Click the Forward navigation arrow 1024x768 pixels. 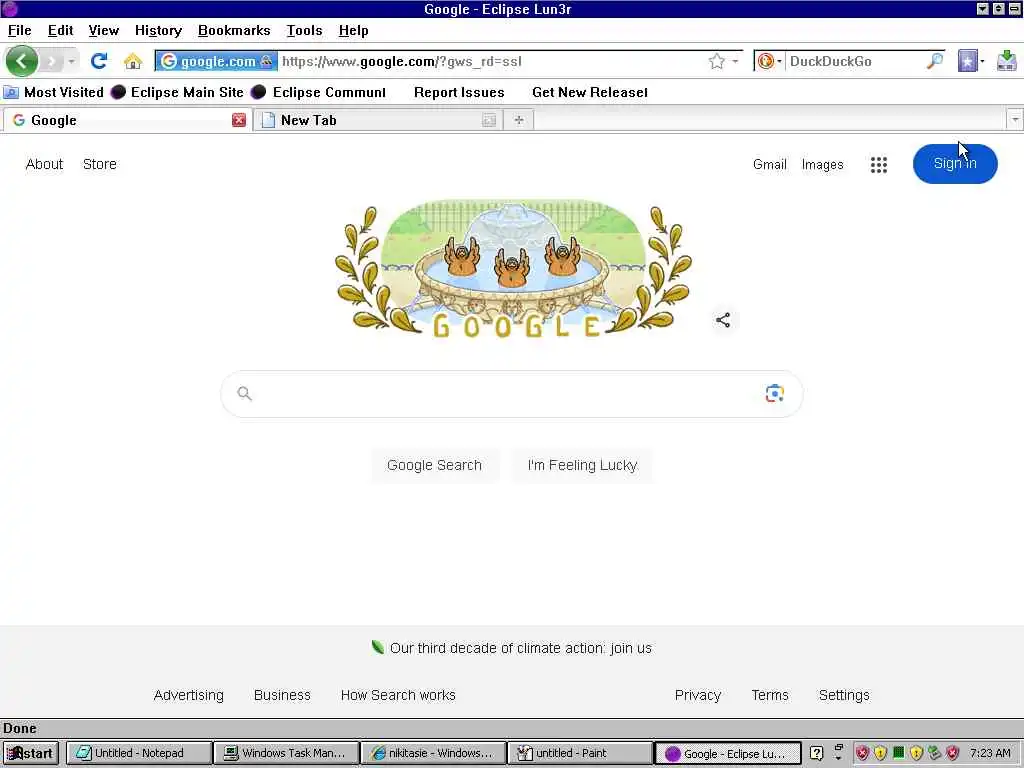coord(51,61)
